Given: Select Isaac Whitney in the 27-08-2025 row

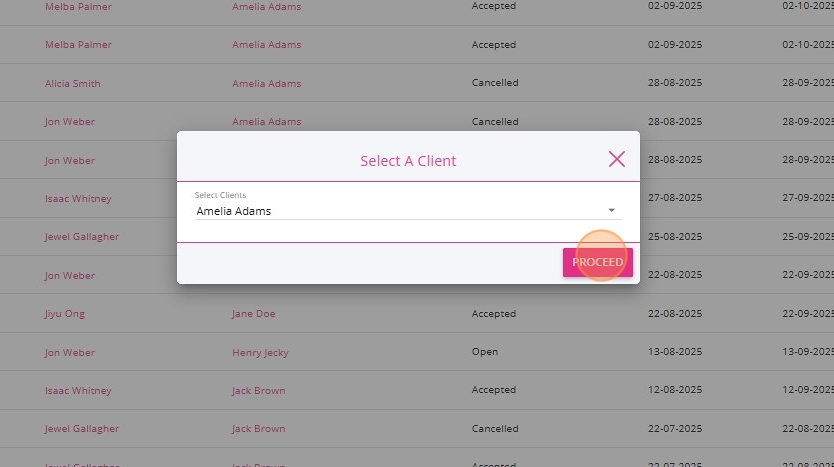Looking at the screenshot, I should [x=78, y=199].
